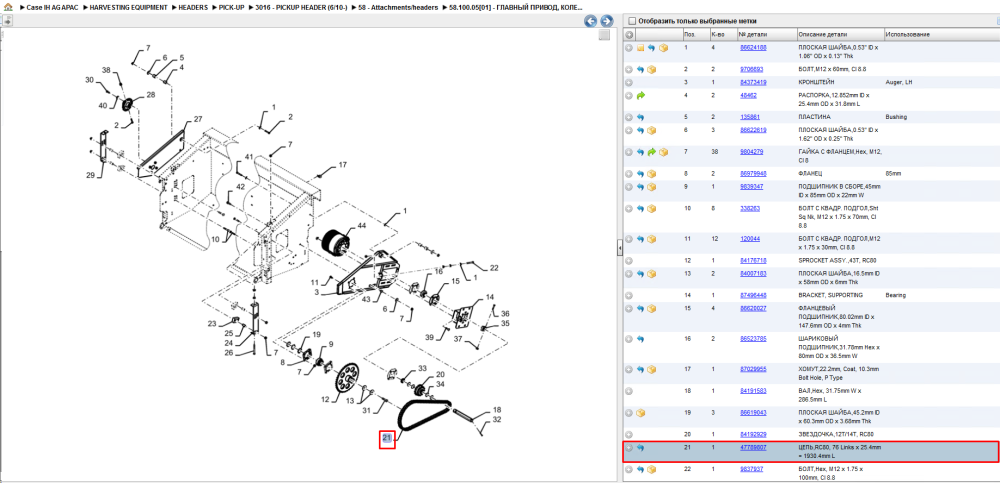Click the next diagram blue arrow
The width and height of the screenshot is (1000, 483).
pos(607,21)
